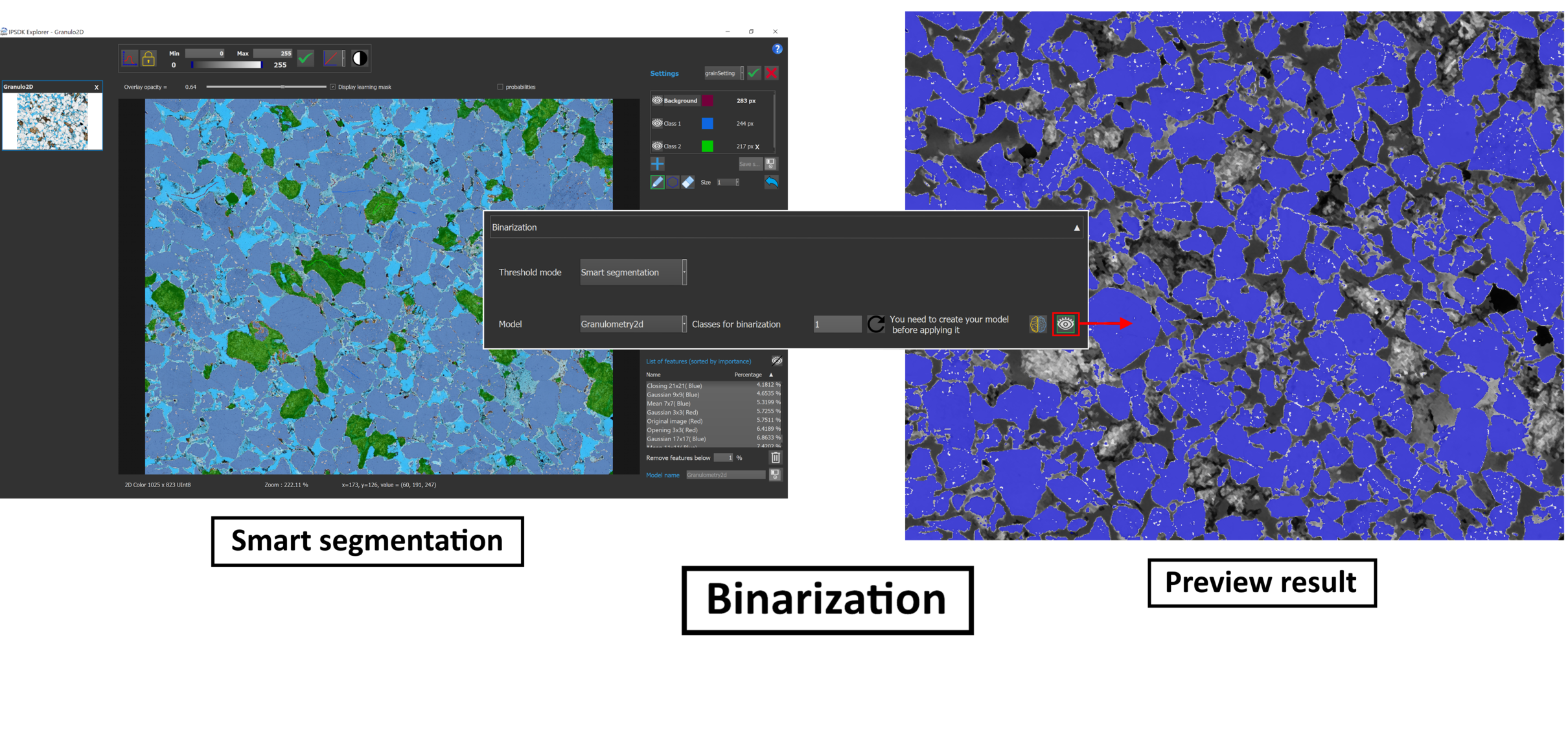
Task: Select the Background class row label
Action: coord(680,100)
